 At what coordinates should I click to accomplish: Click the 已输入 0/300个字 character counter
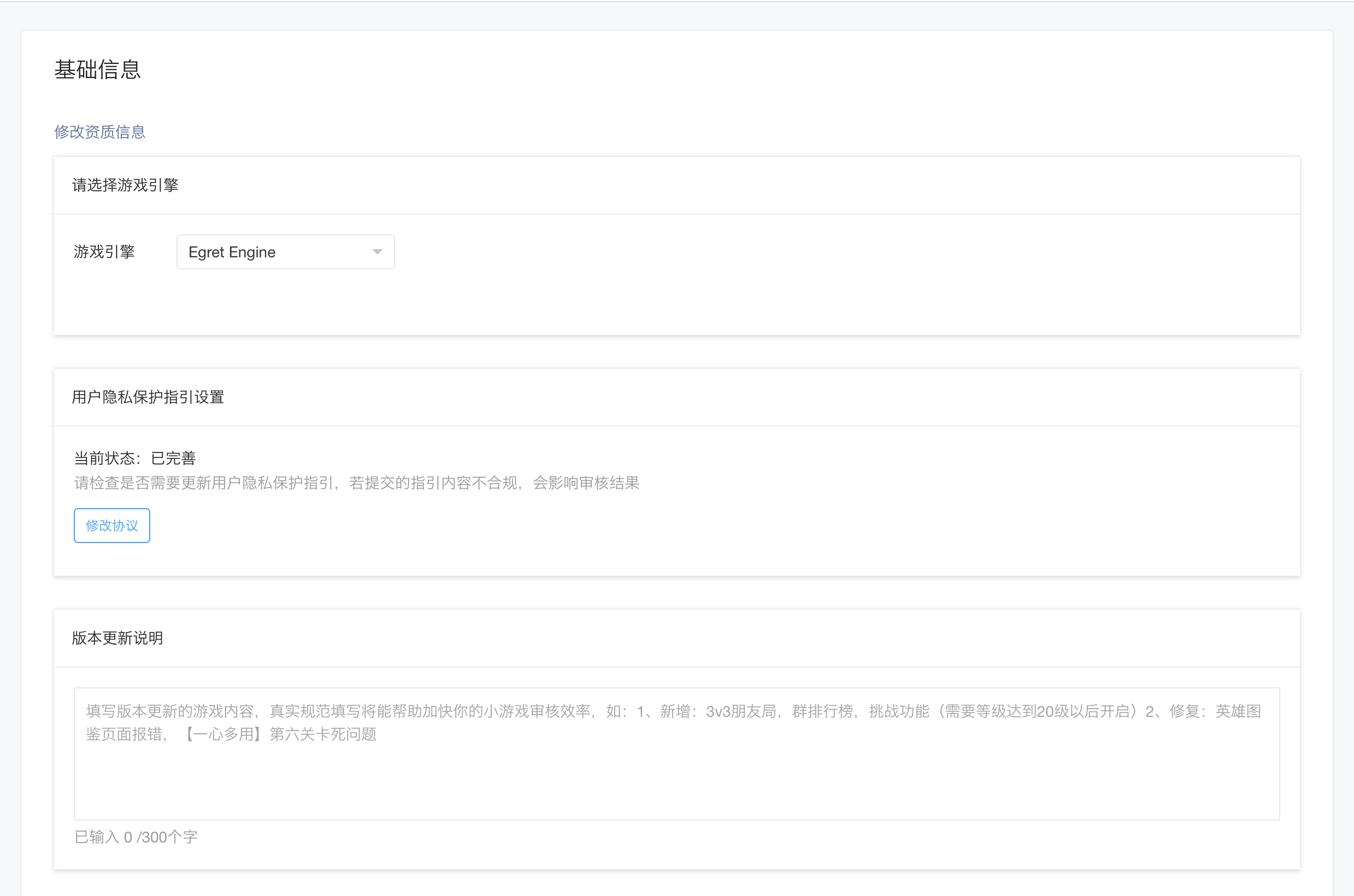(136, 837)
